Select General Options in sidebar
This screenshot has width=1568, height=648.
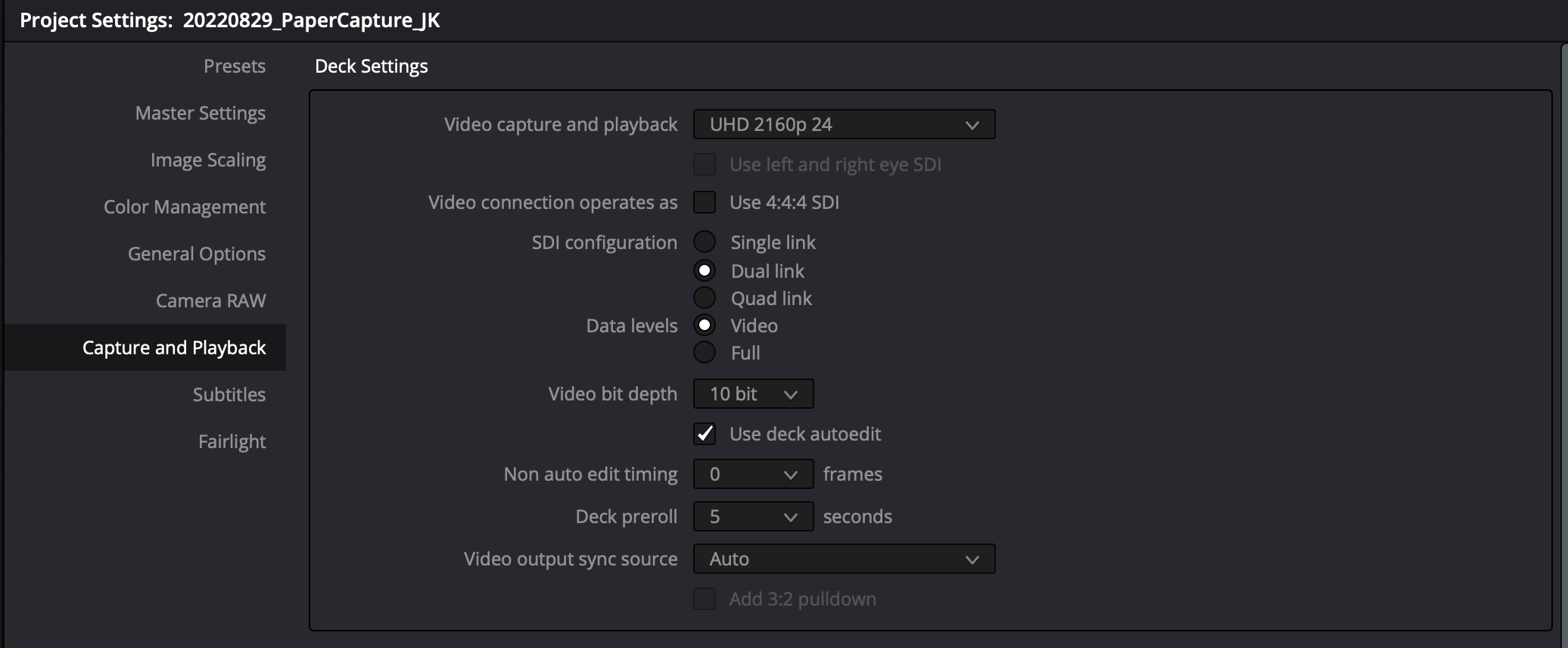[x=196, y=254]
